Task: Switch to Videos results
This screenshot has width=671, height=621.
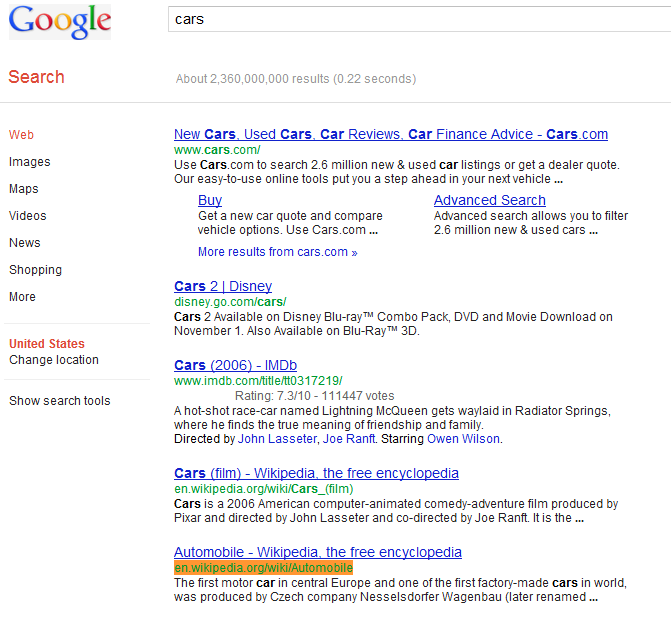Action: tap(27, 216)
